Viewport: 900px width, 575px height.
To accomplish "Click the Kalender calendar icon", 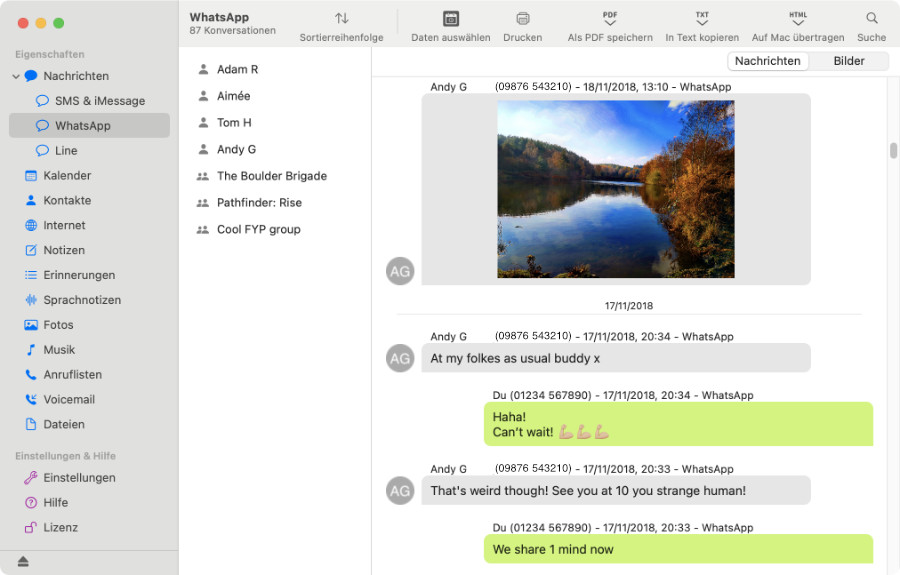I will pyautogui.click(x=31, y=176).
